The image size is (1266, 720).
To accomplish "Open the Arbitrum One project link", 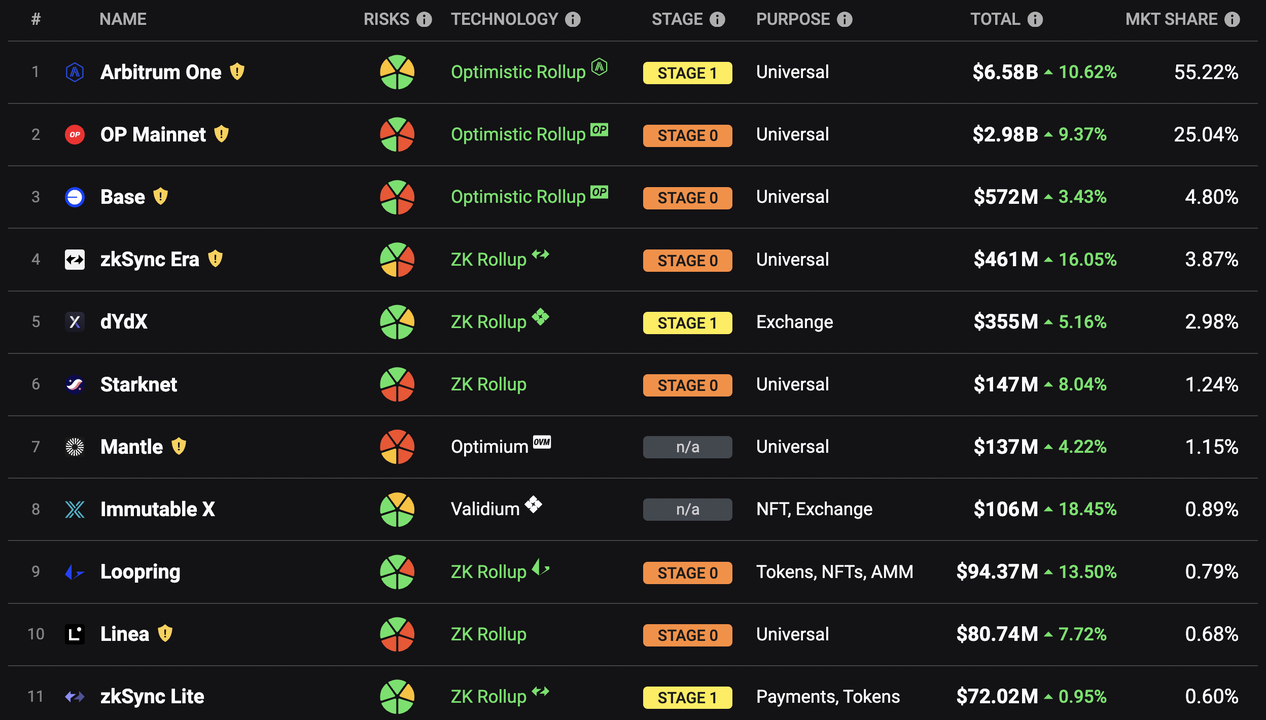I will click(x=161, y=72).
